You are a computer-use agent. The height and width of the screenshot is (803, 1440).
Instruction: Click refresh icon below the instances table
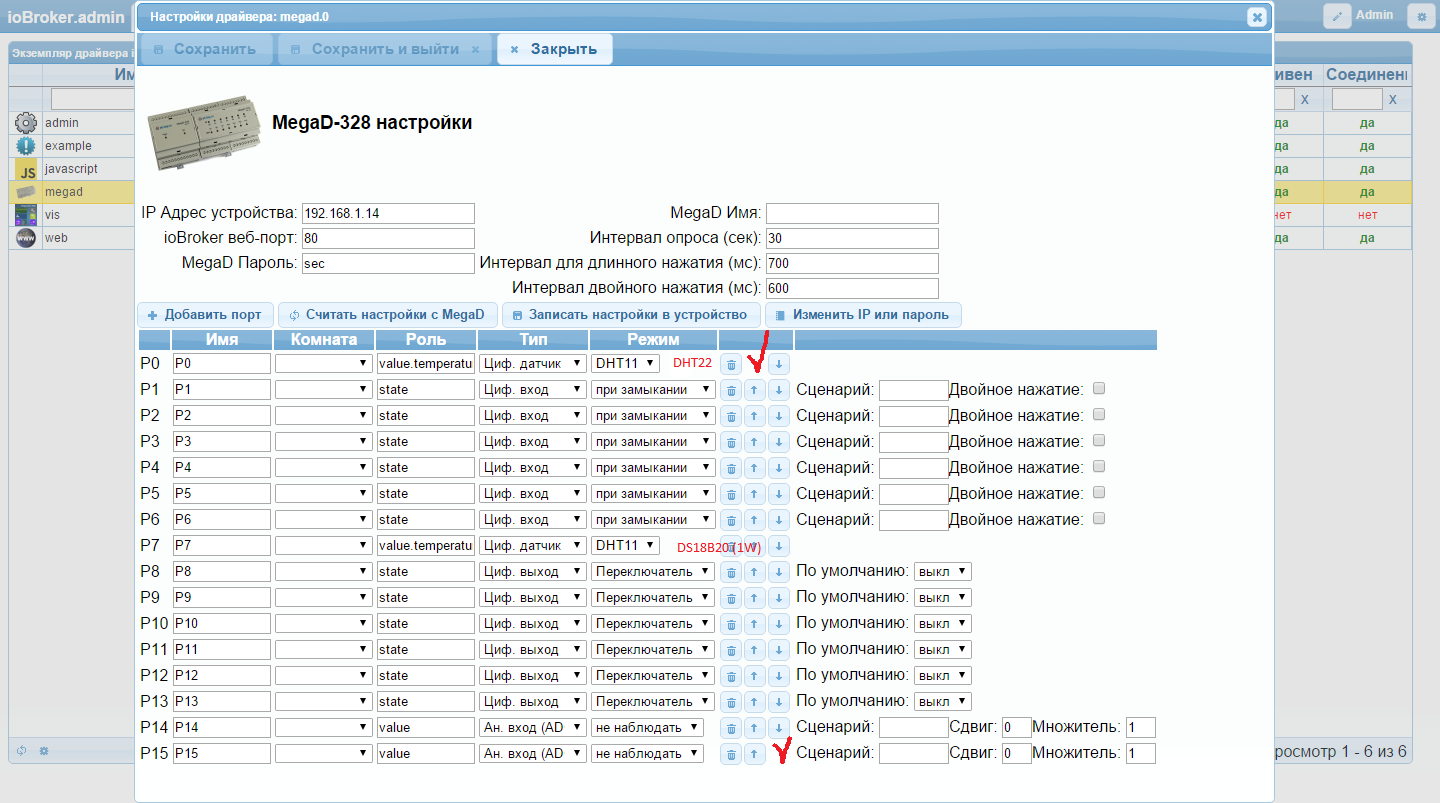[x=21, y=750]
